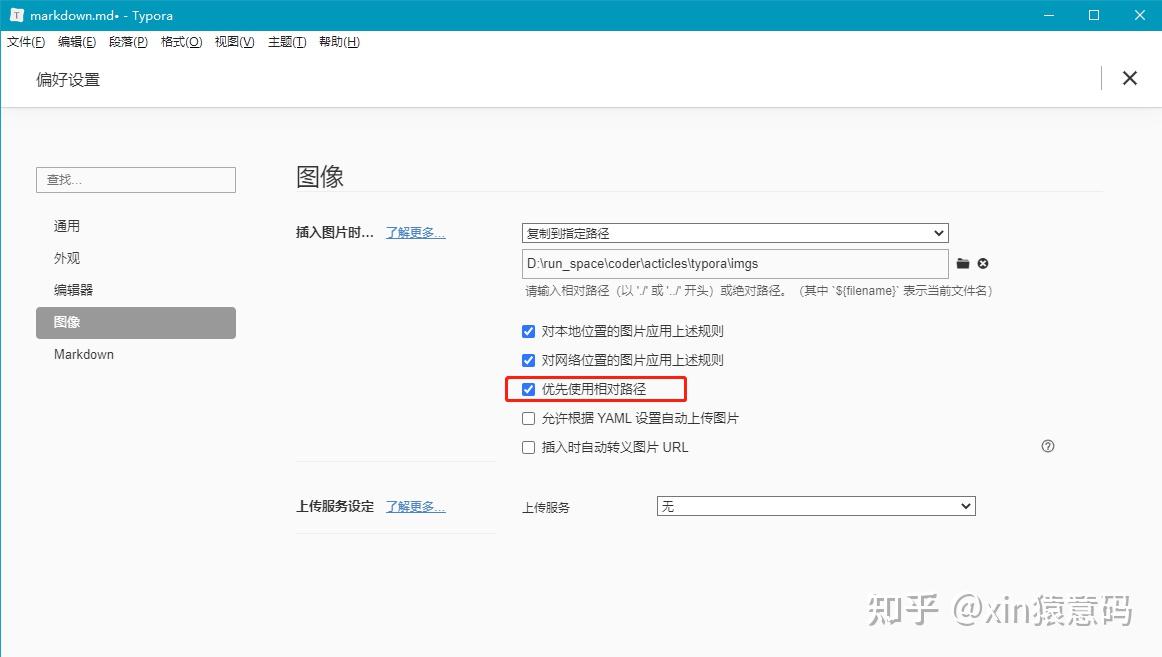Open the 文件 menu
Screen dimensions: 1162x657
[x=25, y=41]
